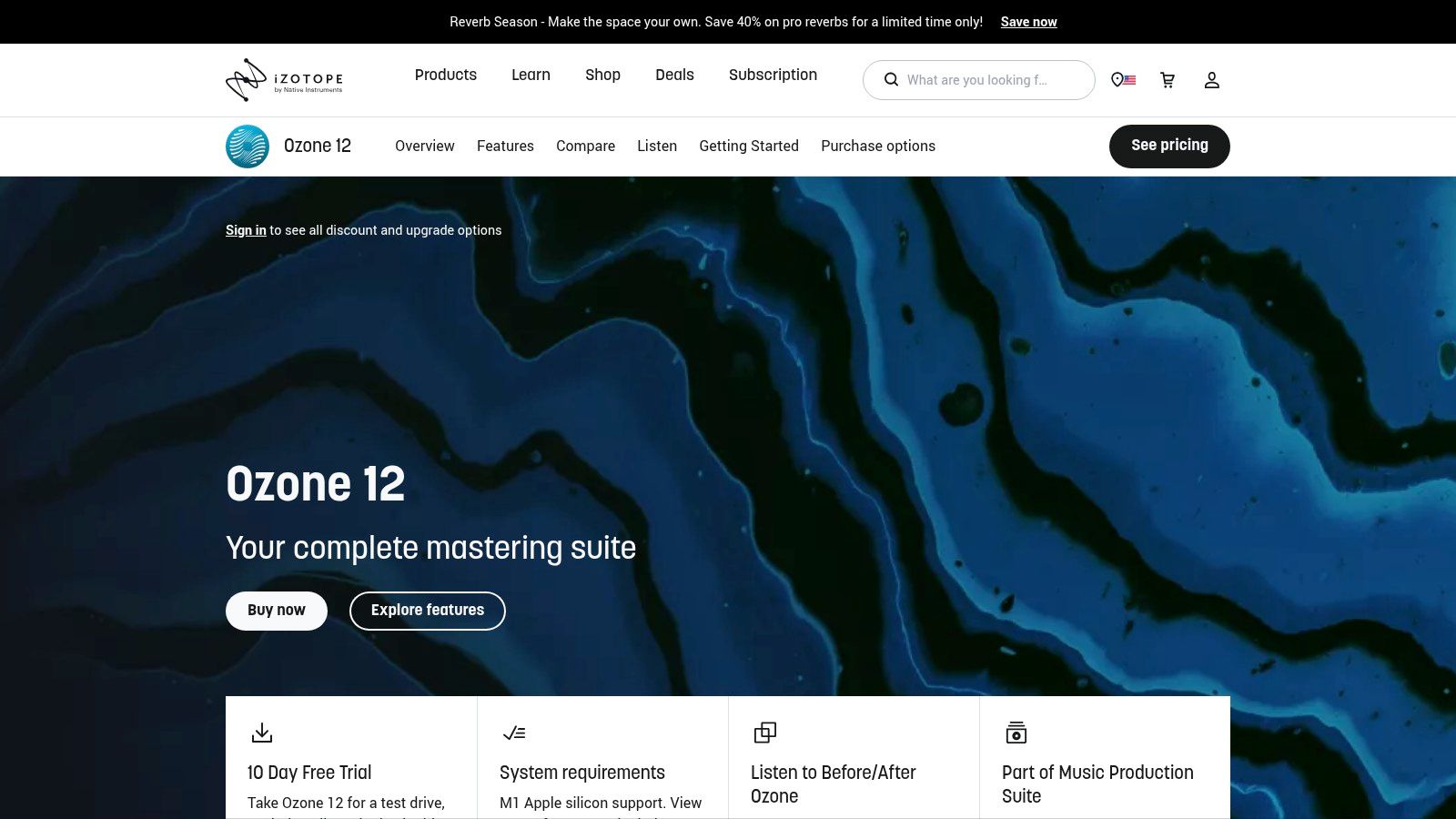Screen dimensions: 1456x819
Task: Click the Explore features button
Action: pos(428,611)
